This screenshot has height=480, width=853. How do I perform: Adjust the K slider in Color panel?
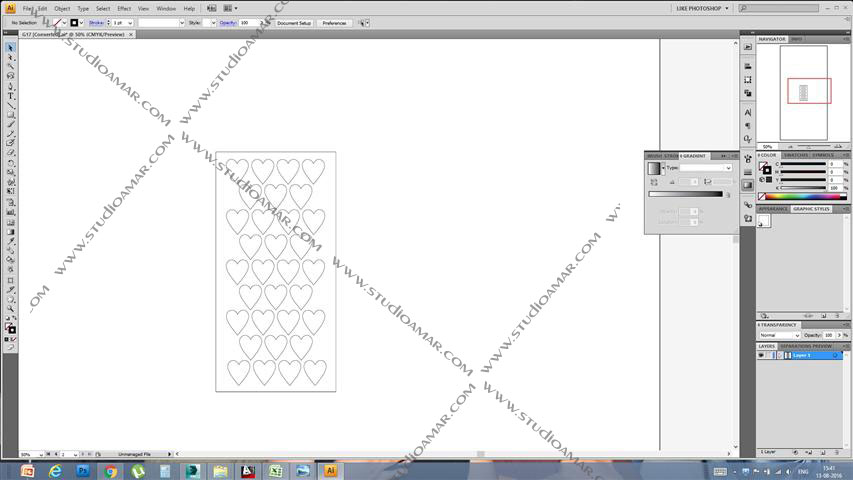point(803,188)
